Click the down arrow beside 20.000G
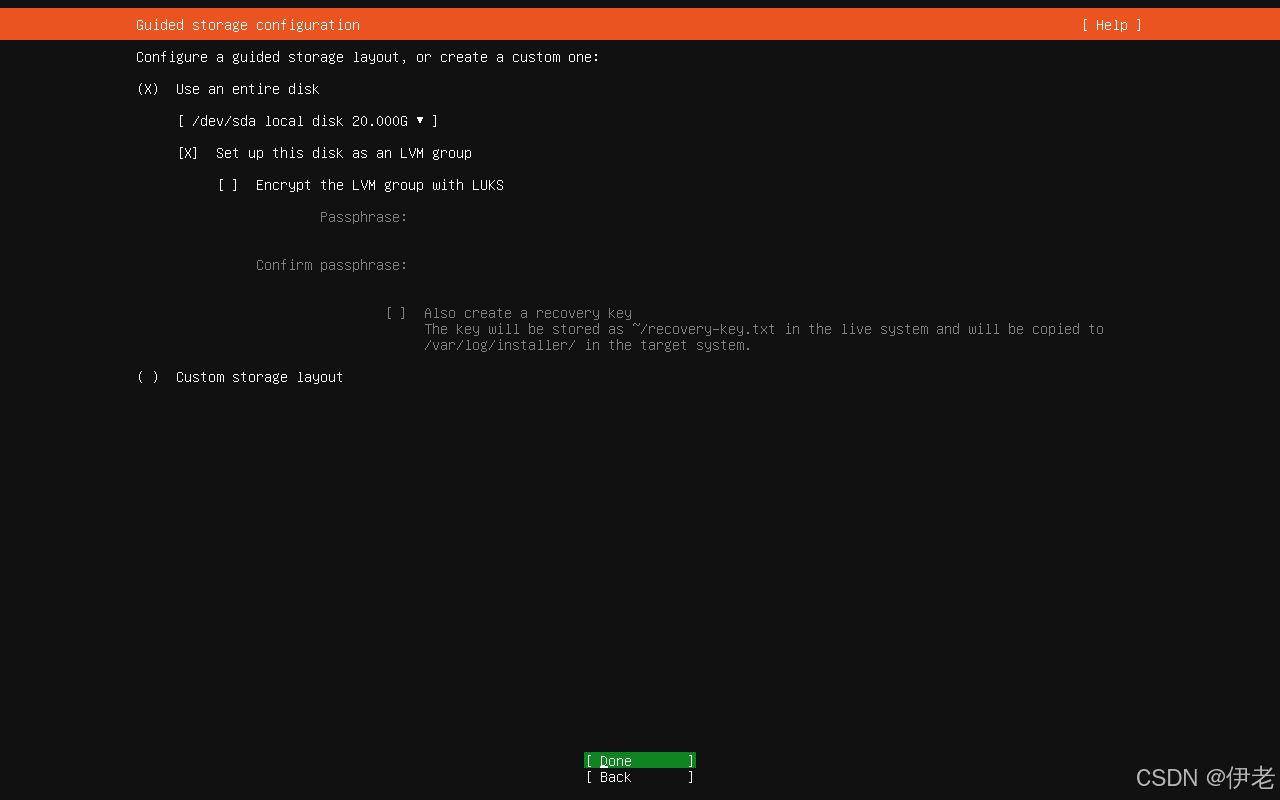Image resolution: width=1280 pixels, height=800 pixels. tap(420, 120)
